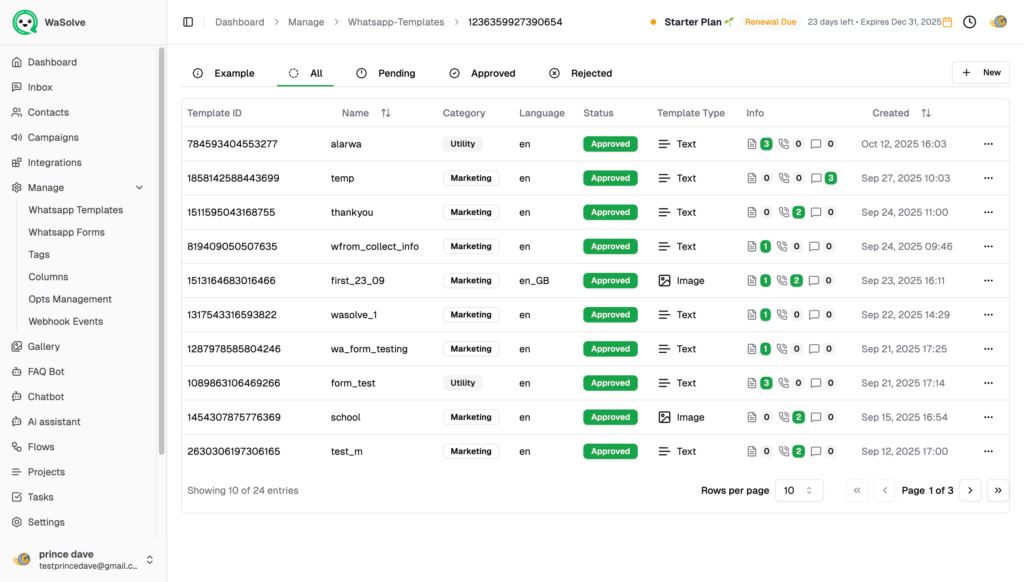
Task: Open Whatsapp-Templates breadcrumb link
Action: click(396, 22)
